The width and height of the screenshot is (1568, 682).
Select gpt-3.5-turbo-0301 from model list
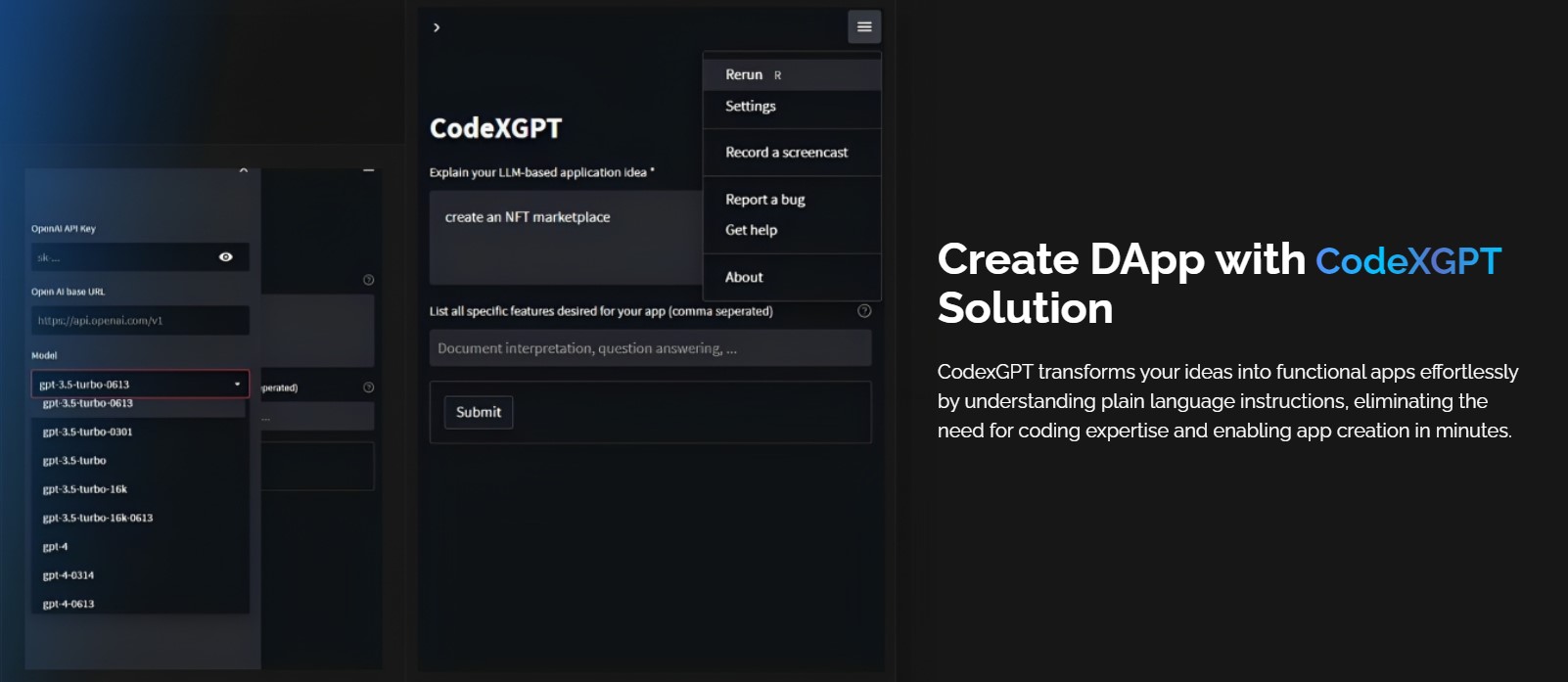(x=88, y=432)
